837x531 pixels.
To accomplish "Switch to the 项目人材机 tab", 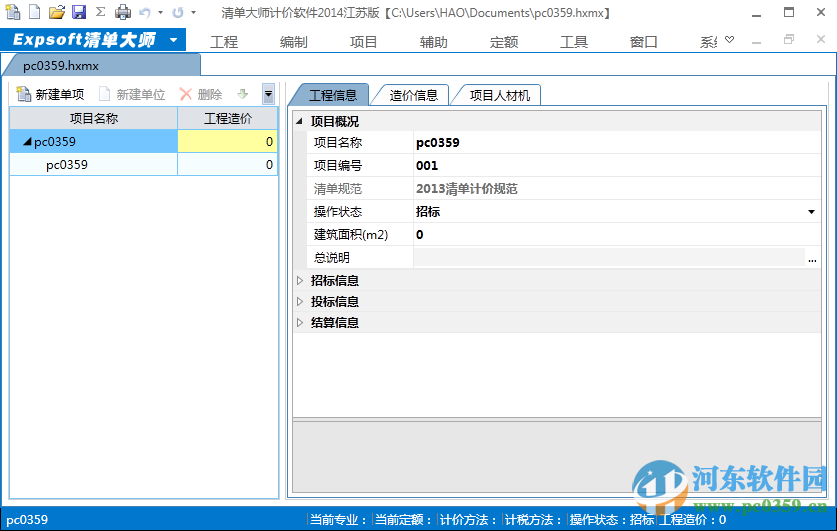I will point(500,96).
